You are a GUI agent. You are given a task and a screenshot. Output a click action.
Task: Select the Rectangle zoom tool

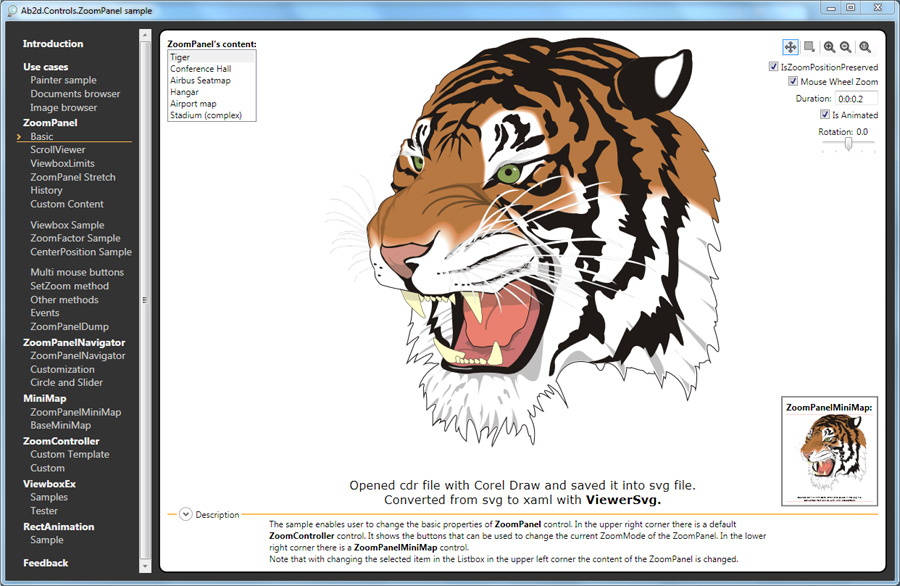coord(809,47)
